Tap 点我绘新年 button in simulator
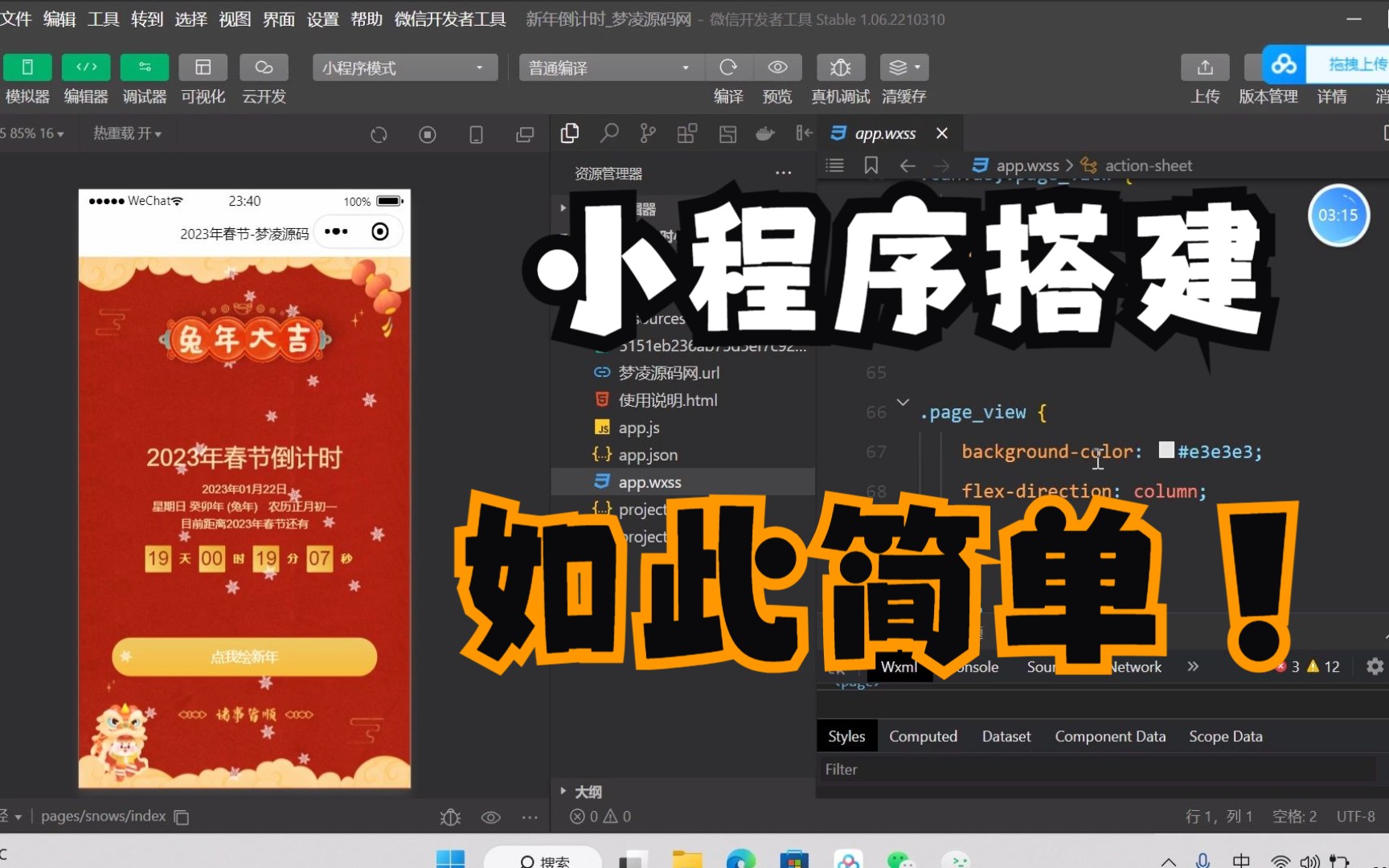This screenshot has width=1389, height=868. click(x=244, y=657)
